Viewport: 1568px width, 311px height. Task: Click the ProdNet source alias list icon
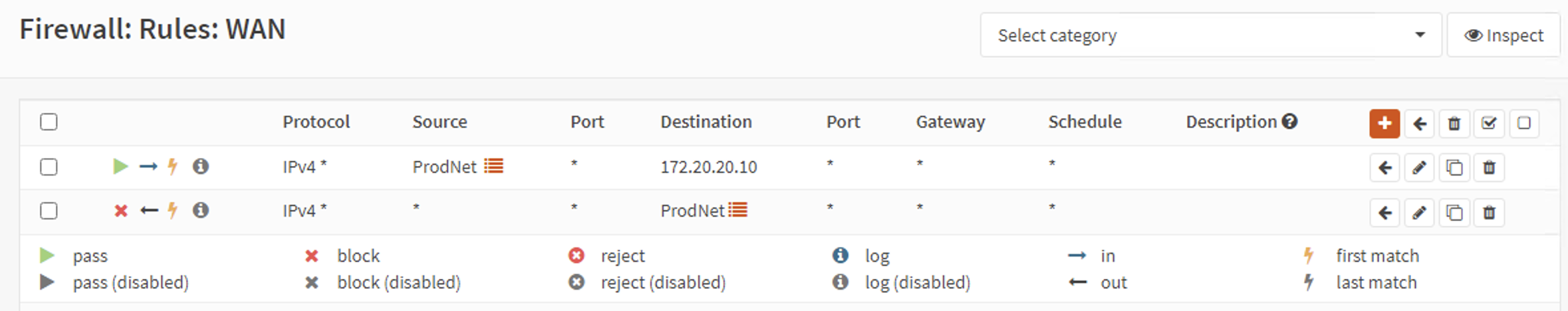[493, 165]
